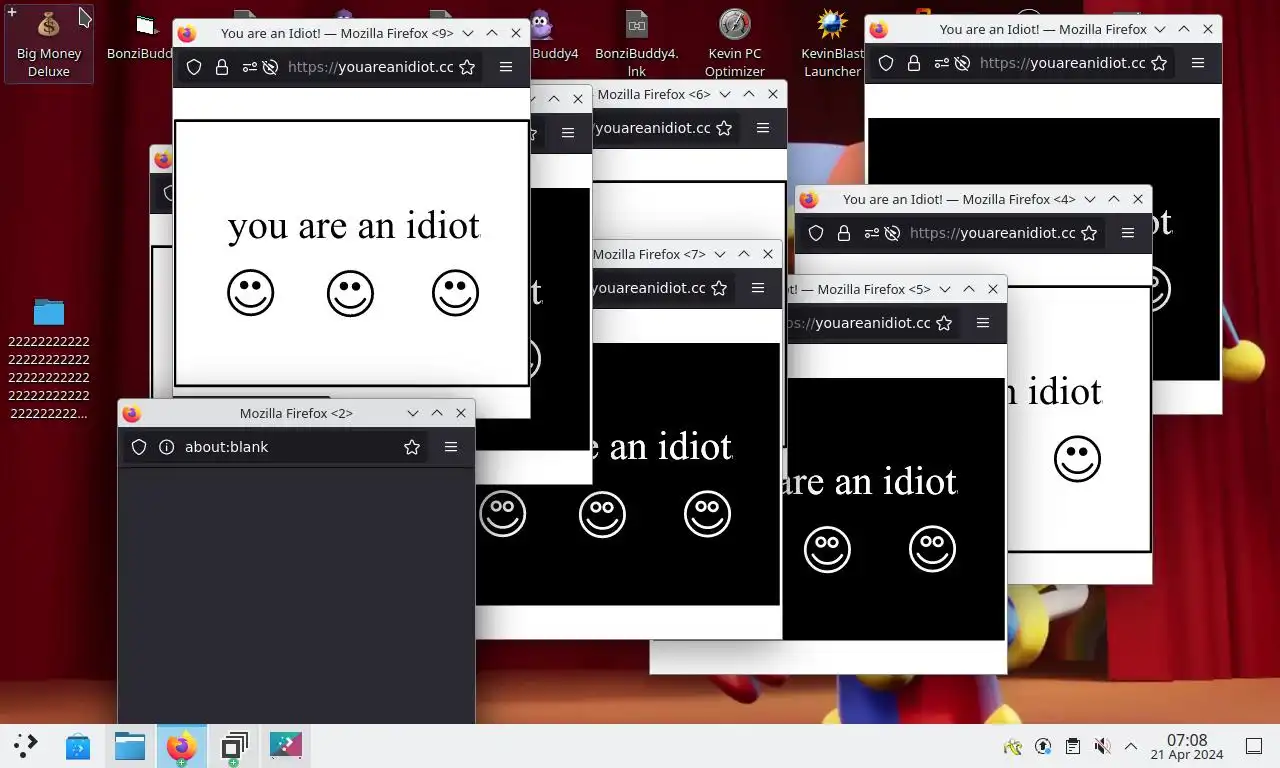Open application menu in Firefox <2> window
This screenshot has height=768, width=1280.
tap(451, 447)
